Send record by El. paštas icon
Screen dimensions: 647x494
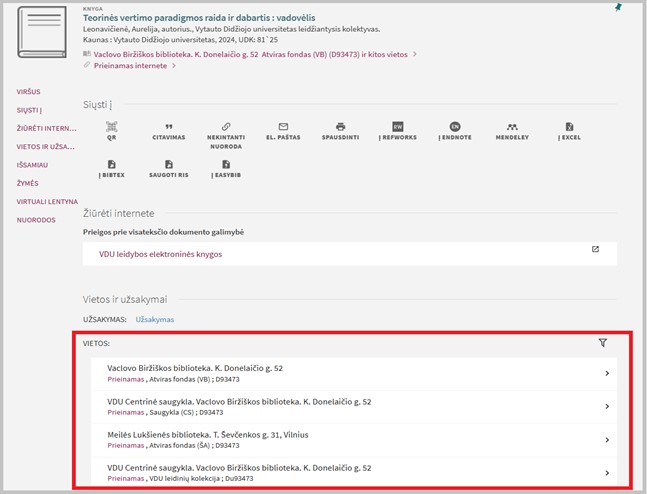coord(283,128)
